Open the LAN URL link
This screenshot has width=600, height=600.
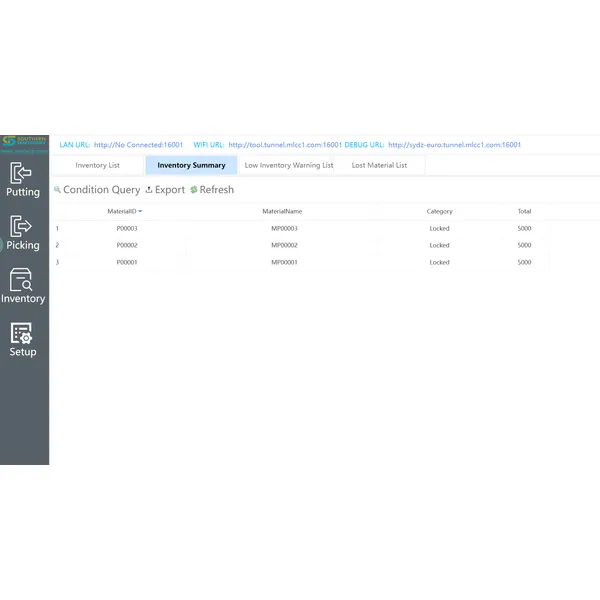tap(139, 145)
